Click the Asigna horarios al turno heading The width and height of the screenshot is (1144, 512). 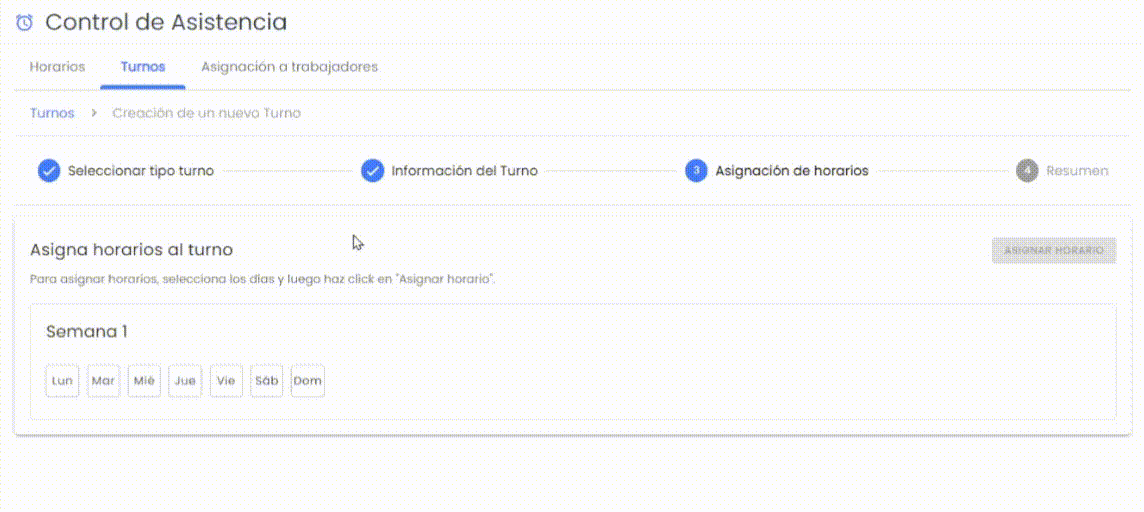click(131, 250)
